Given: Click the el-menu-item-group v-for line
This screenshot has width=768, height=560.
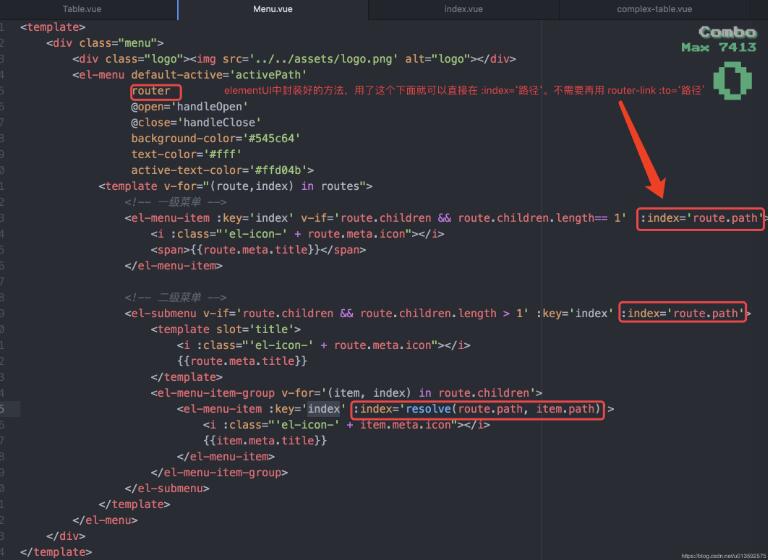Looking at the screenshot, I should pyautogui.click(x=346, y=393).
